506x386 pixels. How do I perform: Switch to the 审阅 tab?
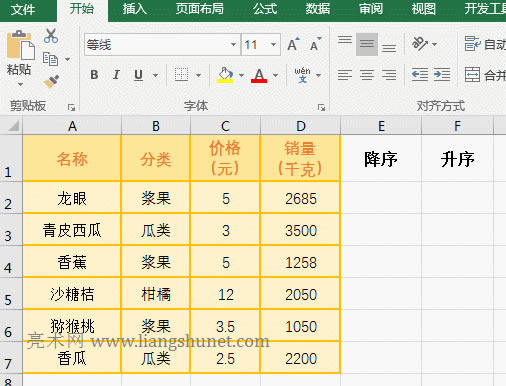(371, 9)
